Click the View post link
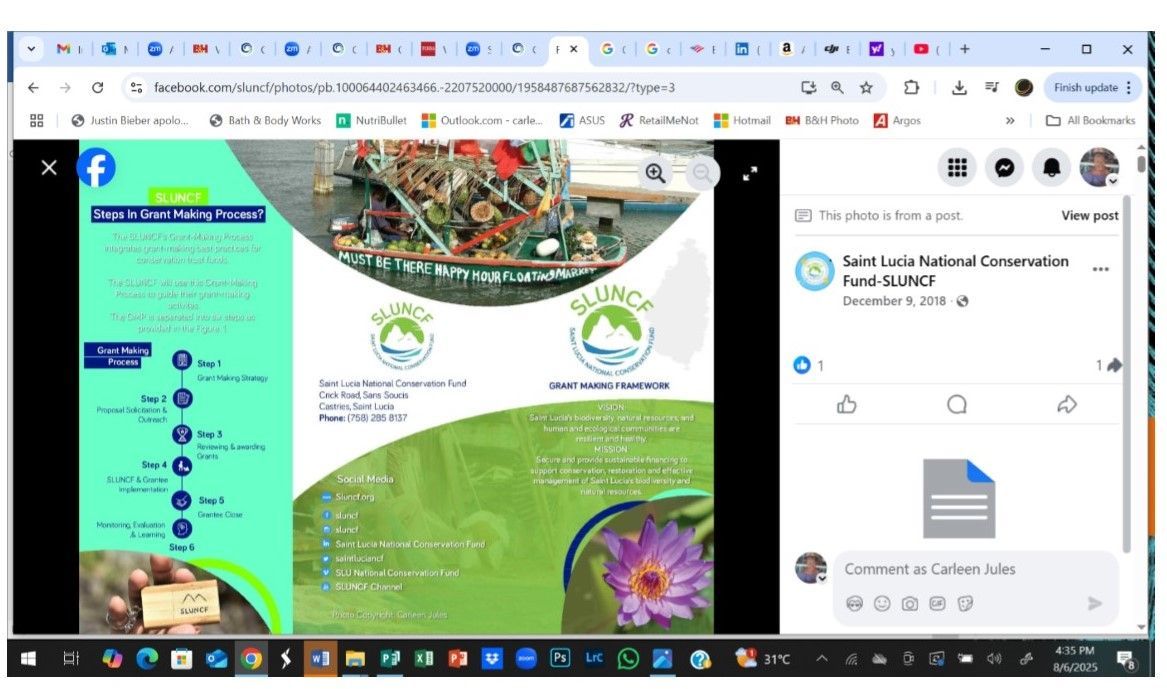Screen dimensions: 1167x689 1090,216
